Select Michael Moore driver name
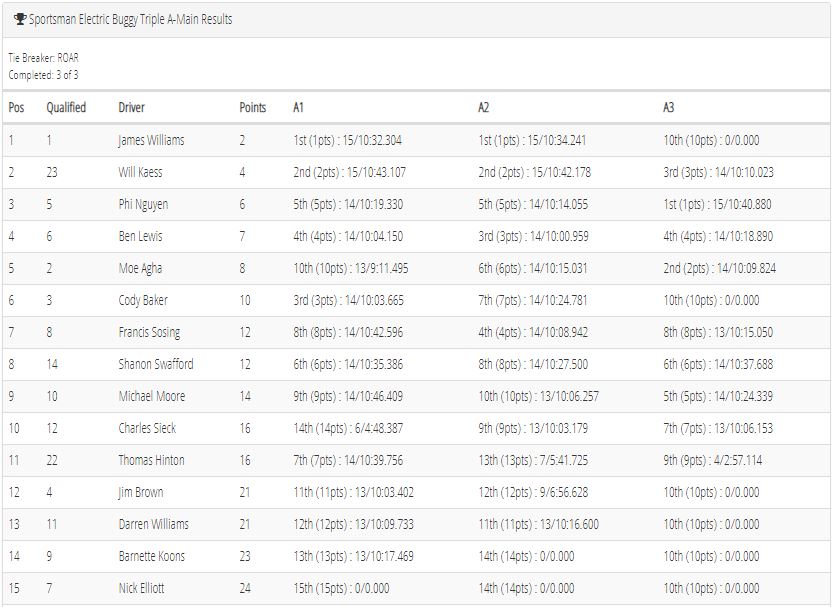833x607 pixels. (151, 396)
